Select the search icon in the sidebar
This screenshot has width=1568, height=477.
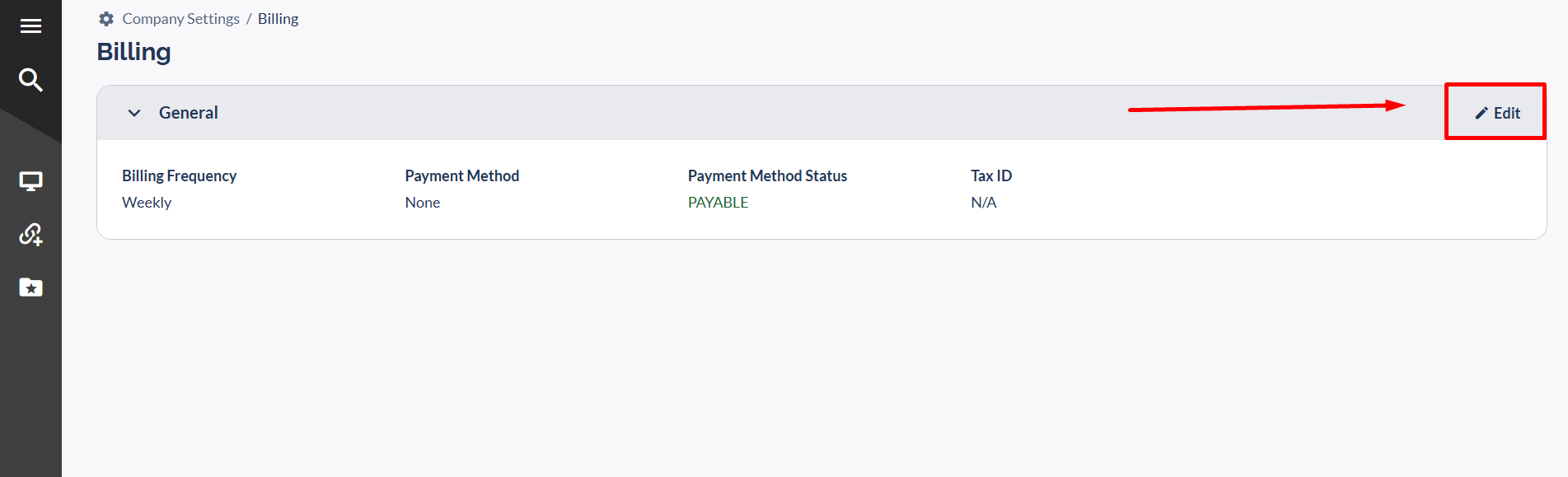31,80
